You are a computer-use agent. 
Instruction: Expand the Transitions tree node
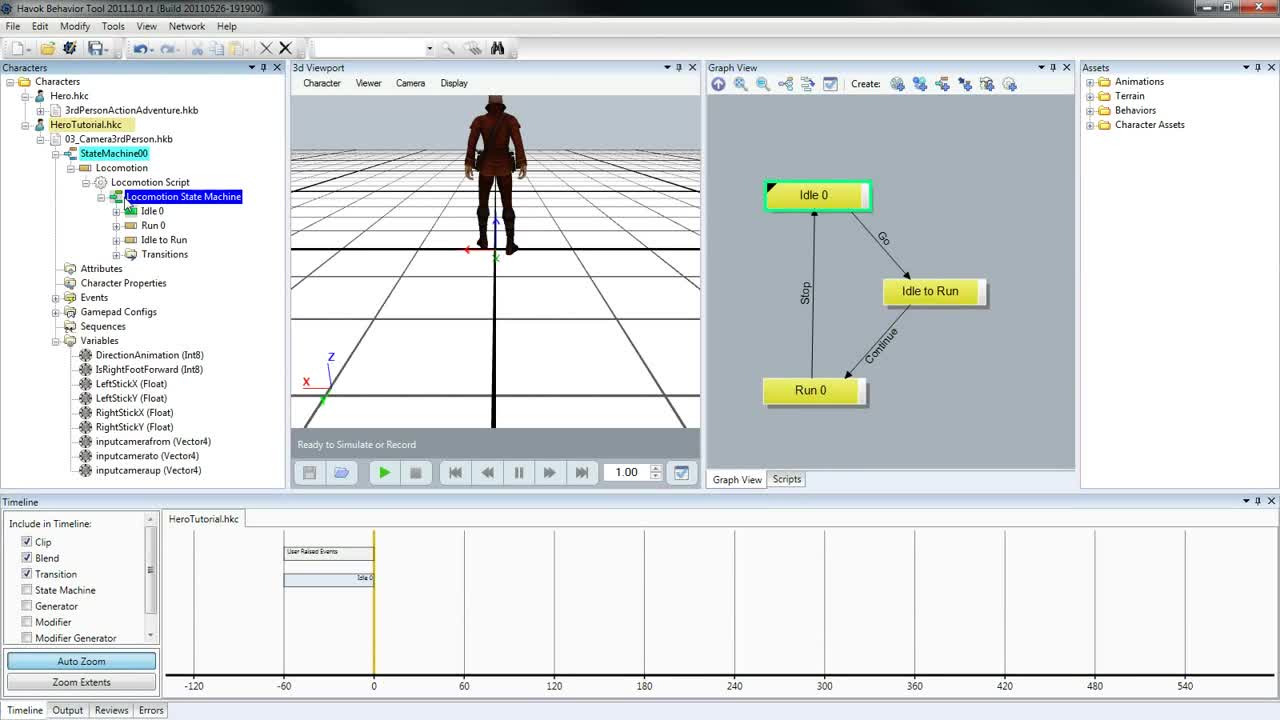coord(116,255)
